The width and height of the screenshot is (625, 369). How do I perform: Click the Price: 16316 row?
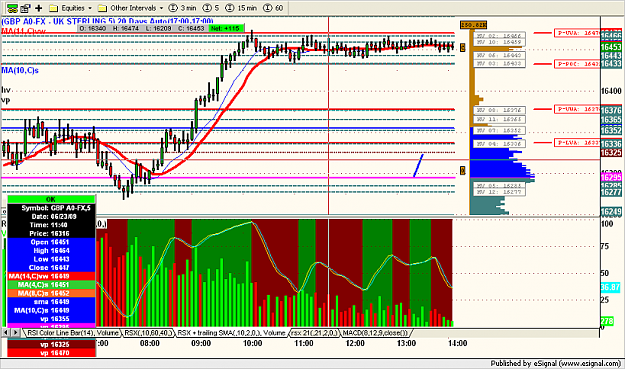tap(51, 234)
